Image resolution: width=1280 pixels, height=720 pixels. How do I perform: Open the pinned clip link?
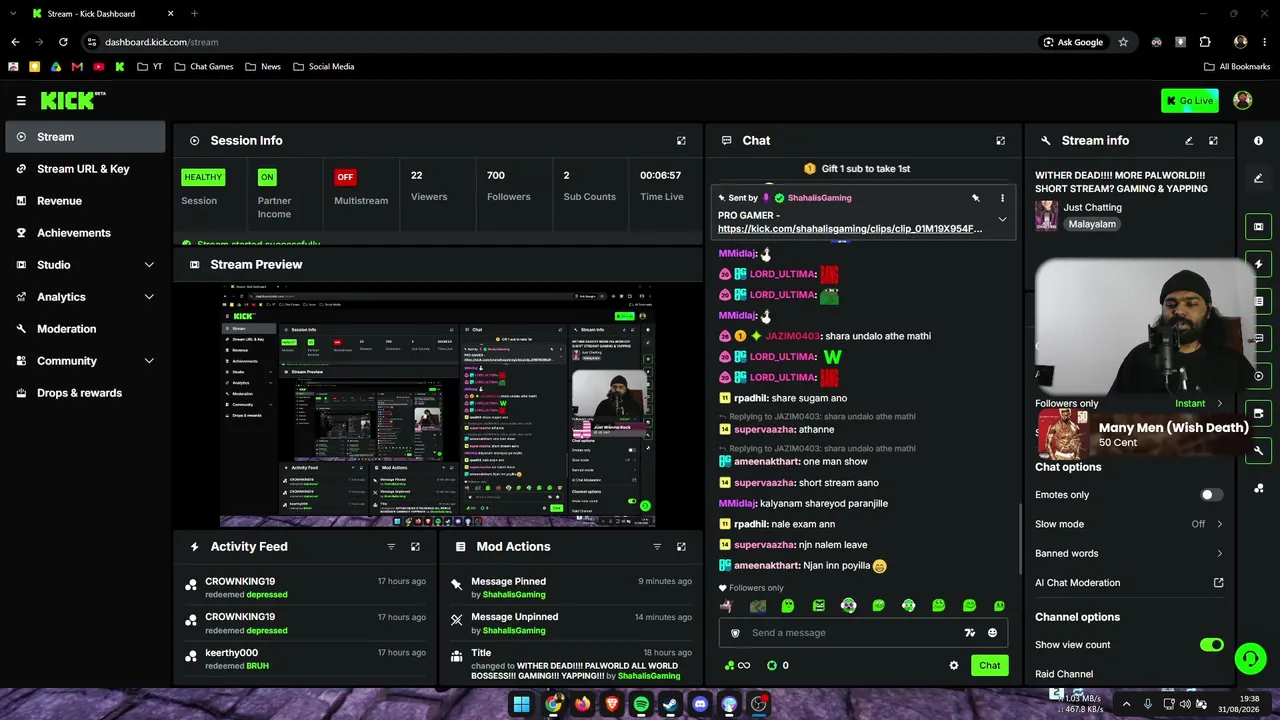pos(850,229)
